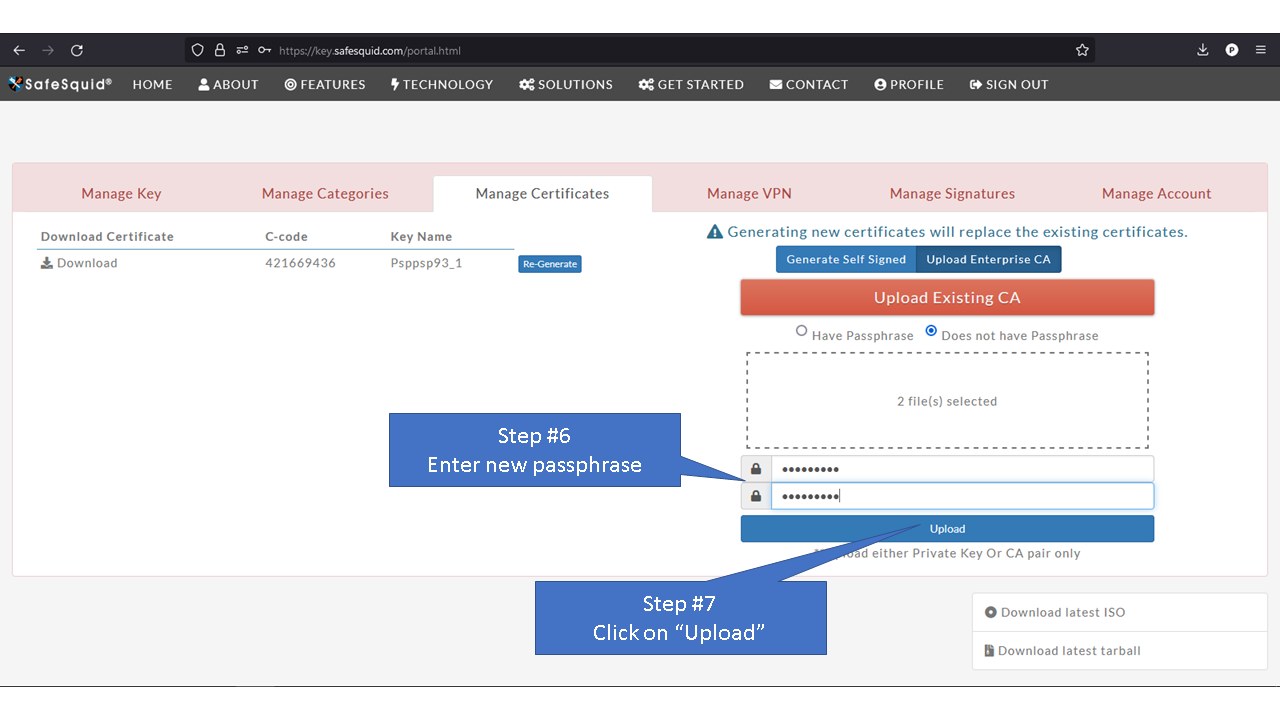Click the Download latest tarball link

(1062, 650)
